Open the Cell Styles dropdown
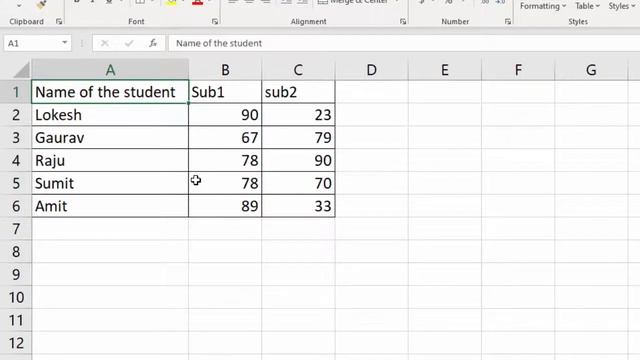The image size is (640, 360). click(x=622, y=6)
